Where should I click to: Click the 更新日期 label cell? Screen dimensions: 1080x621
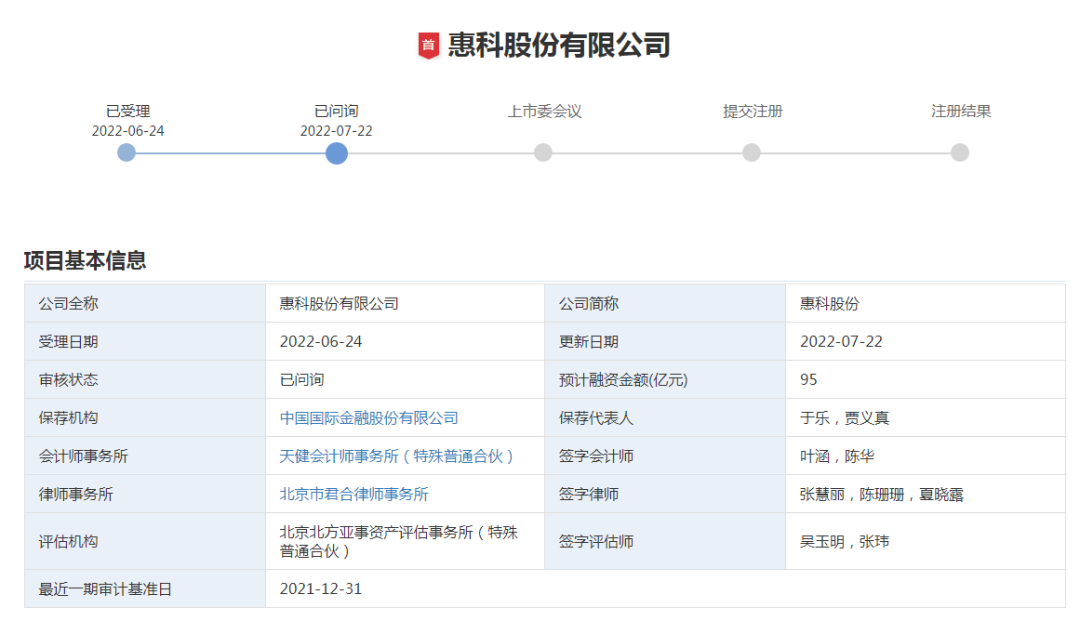(x=665, y=341)
